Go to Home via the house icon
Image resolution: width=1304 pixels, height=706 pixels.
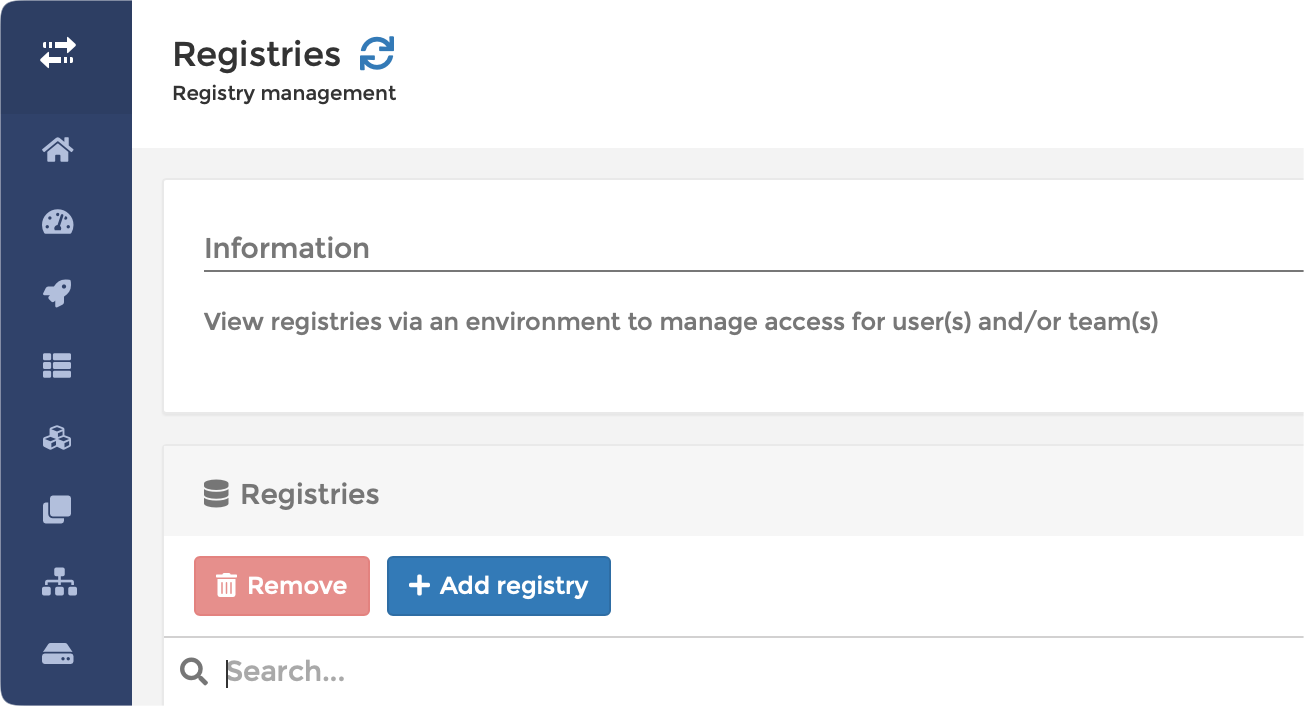pyautogui.click(x=58, y=150)
